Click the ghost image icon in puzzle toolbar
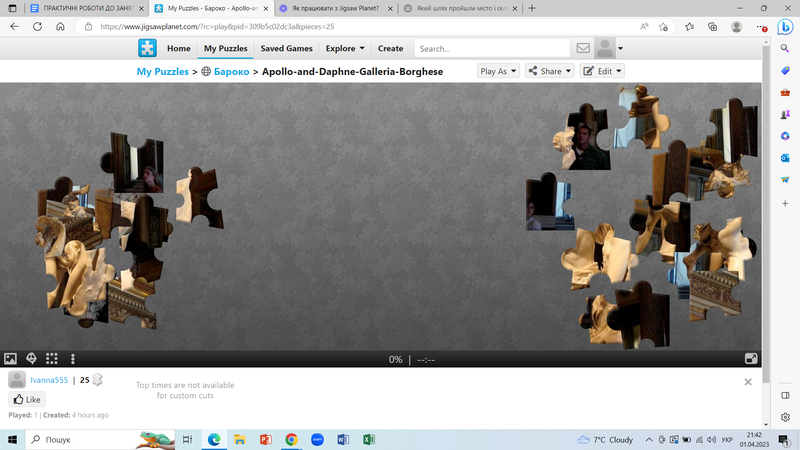 click(x=31, y=359)
